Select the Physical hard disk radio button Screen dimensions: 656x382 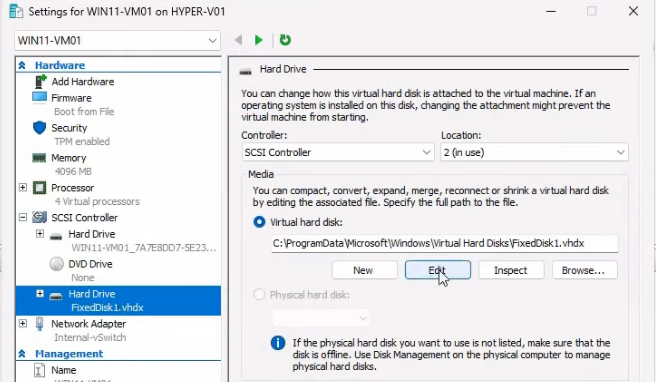pos(259,295)
